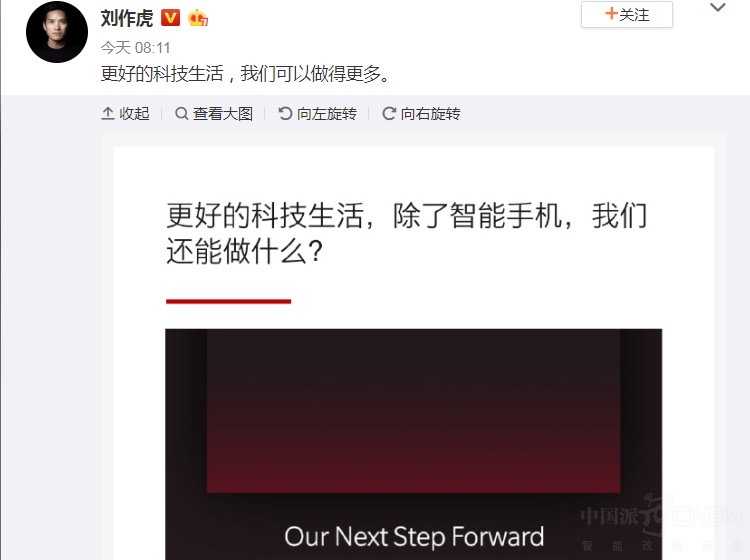Click the crown membership badge
The height and width of the screenshot is (560, 750).
[x=198, y=18]
